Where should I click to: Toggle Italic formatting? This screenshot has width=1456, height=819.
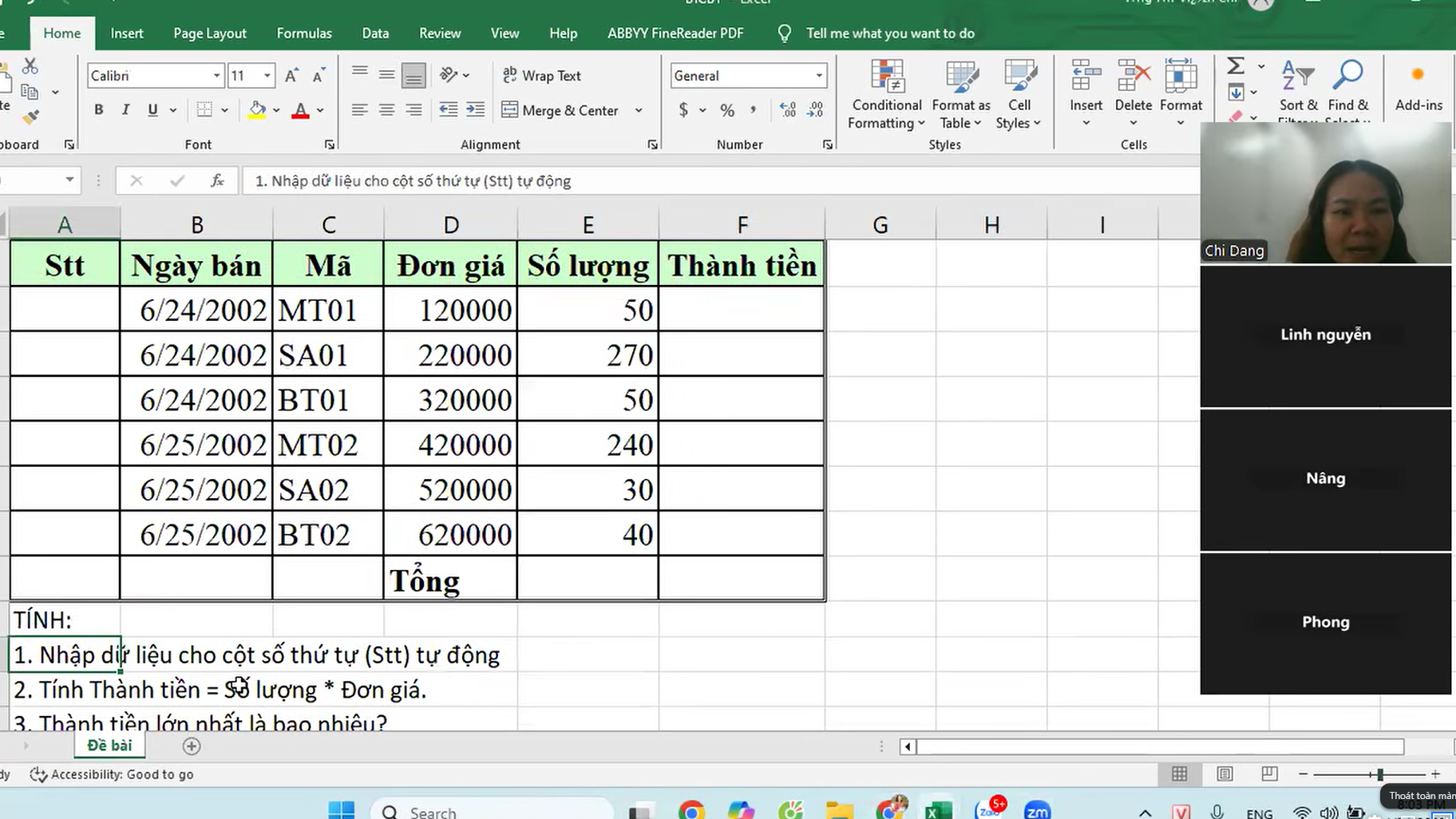point(125,110)
